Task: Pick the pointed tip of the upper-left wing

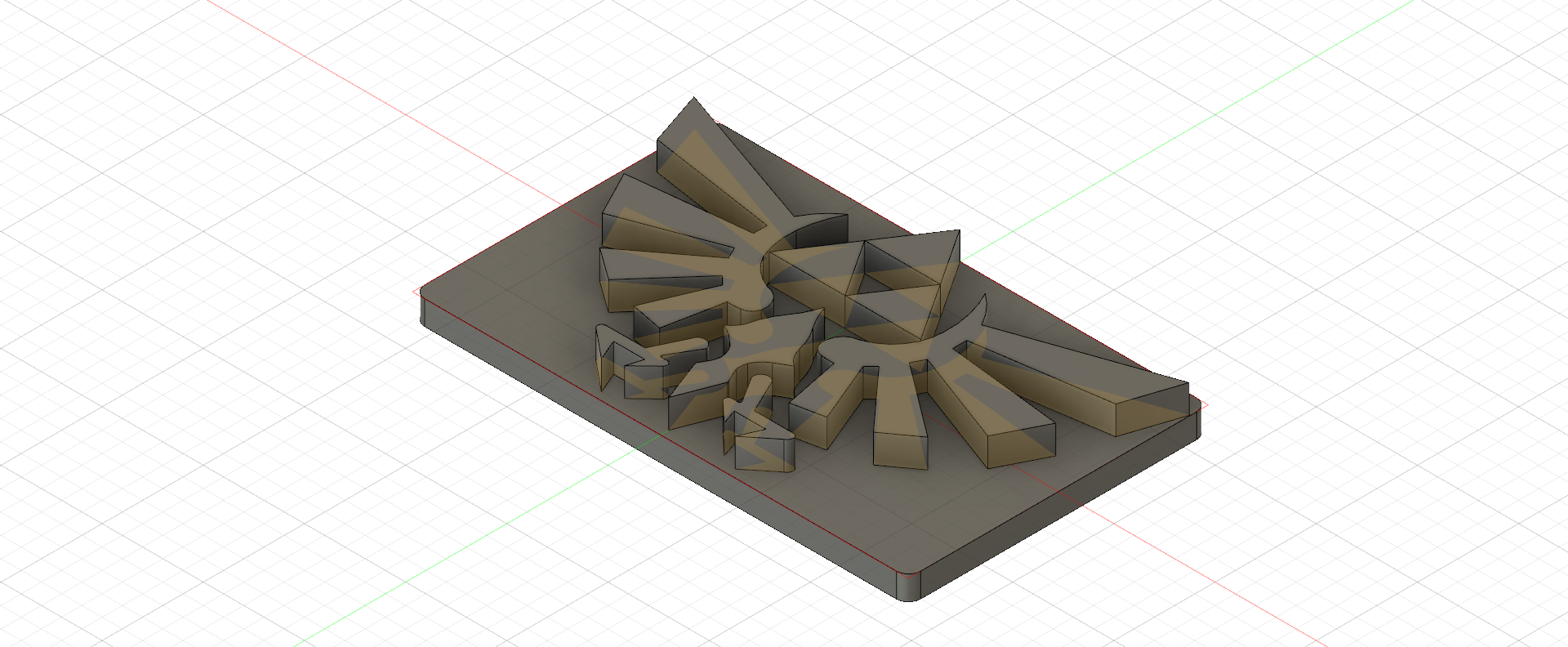Action: pos(694,100)
